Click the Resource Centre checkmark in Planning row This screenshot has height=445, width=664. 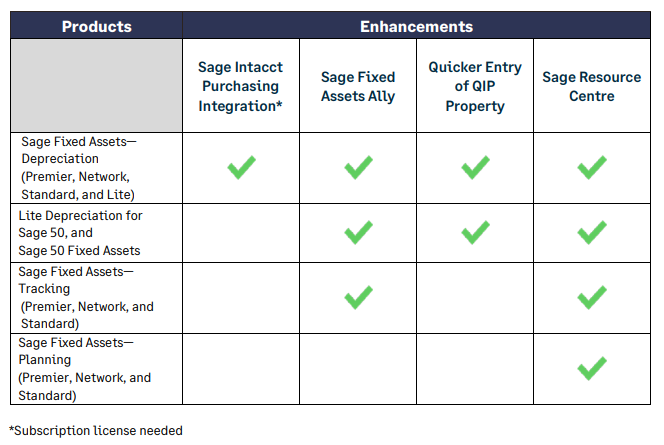[x=592, y=369]
